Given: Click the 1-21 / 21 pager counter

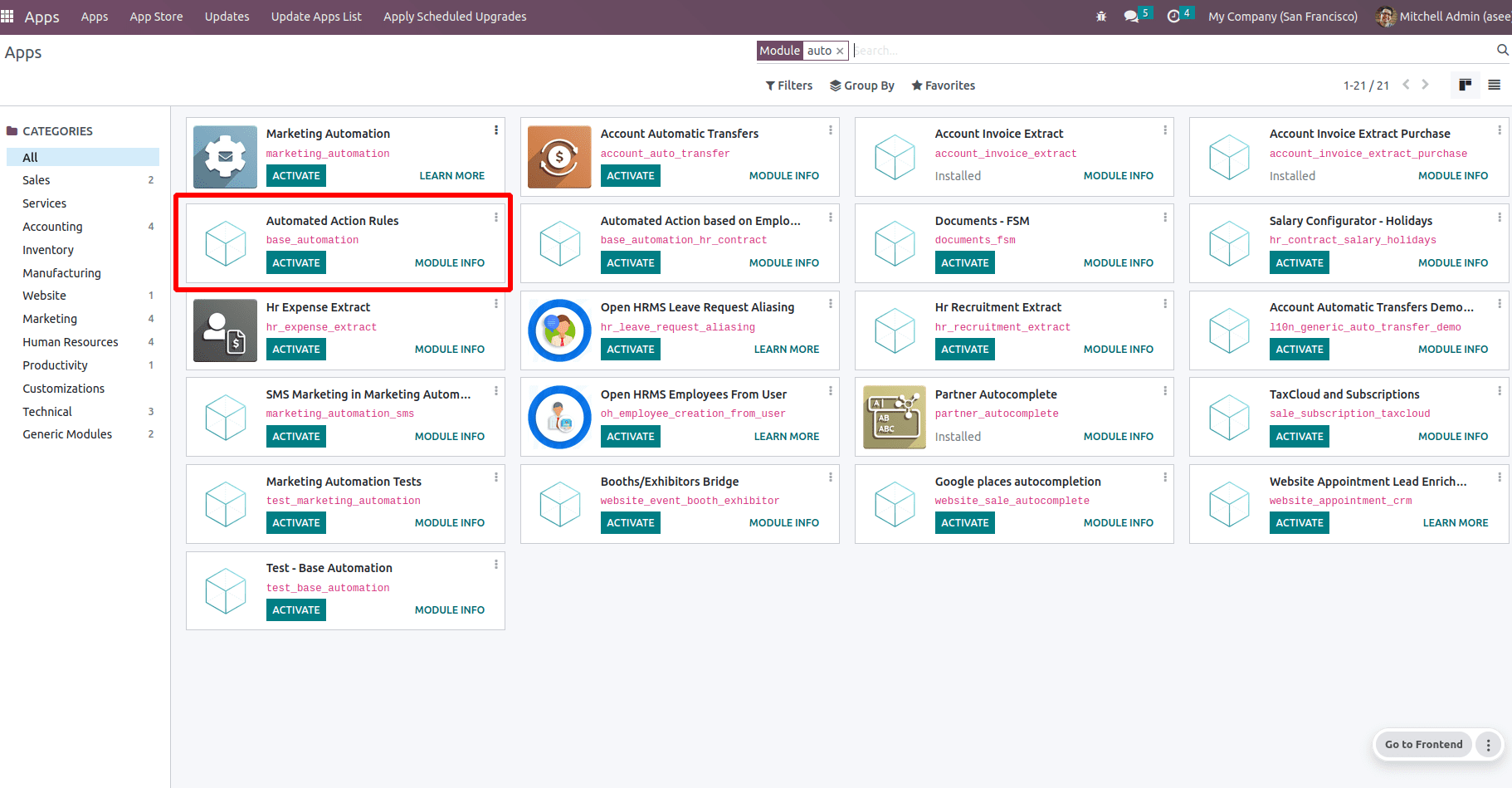Looking at the screenshot, I should [x=1366, y=86].
